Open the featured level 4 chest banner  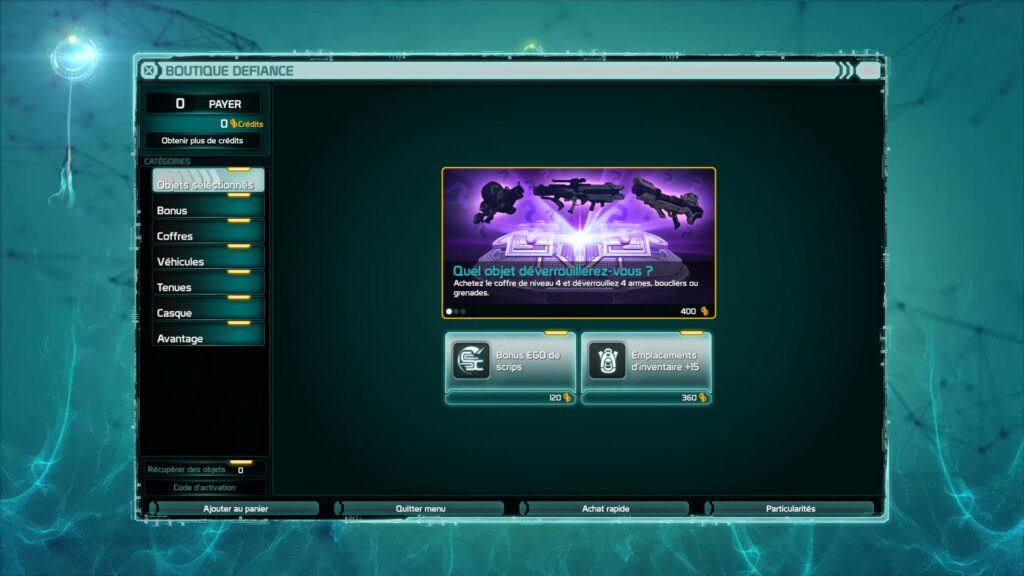(579, 243)
